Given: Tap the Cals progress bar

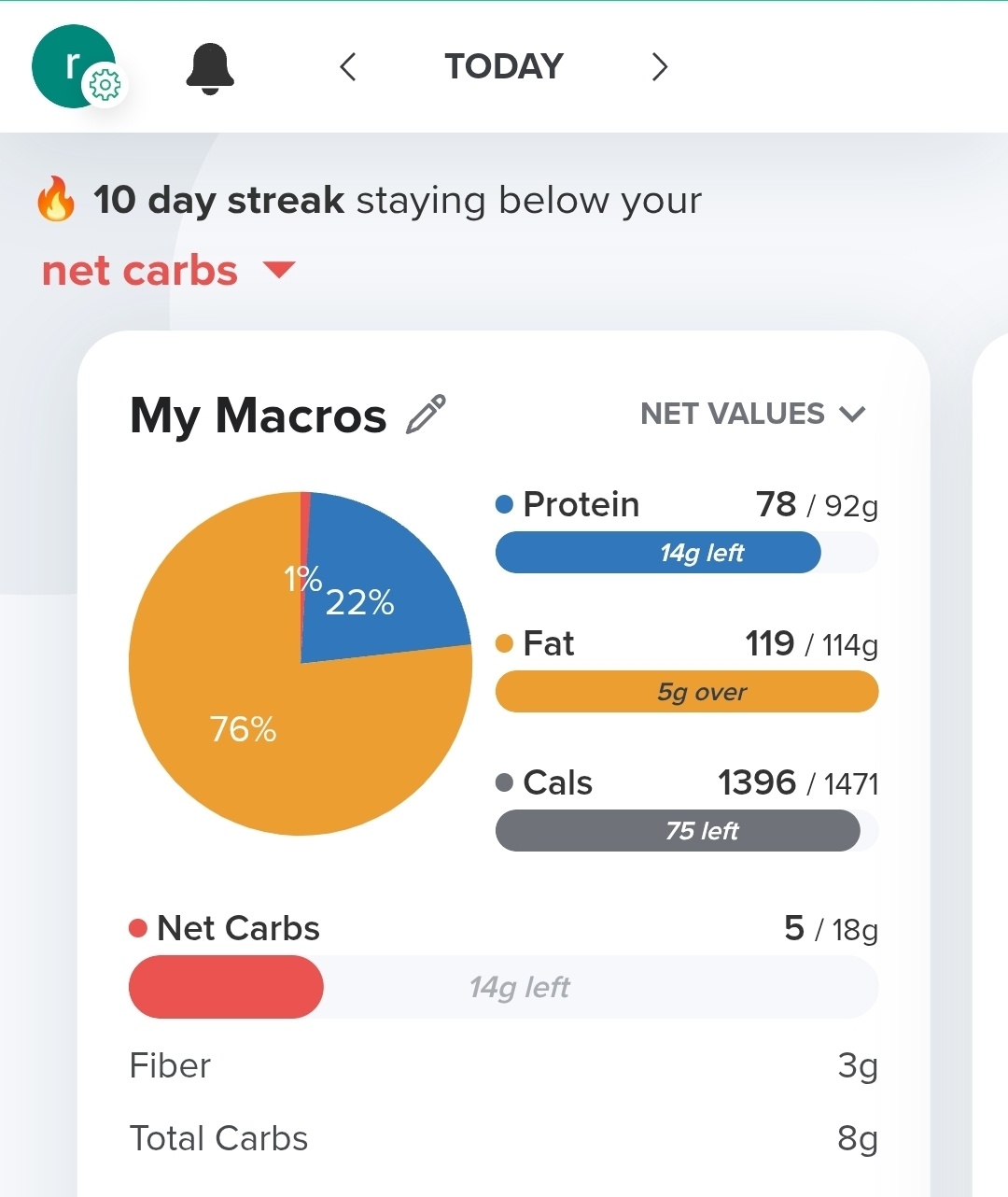Looking at the screenshot, I should [x=686, y=831].
